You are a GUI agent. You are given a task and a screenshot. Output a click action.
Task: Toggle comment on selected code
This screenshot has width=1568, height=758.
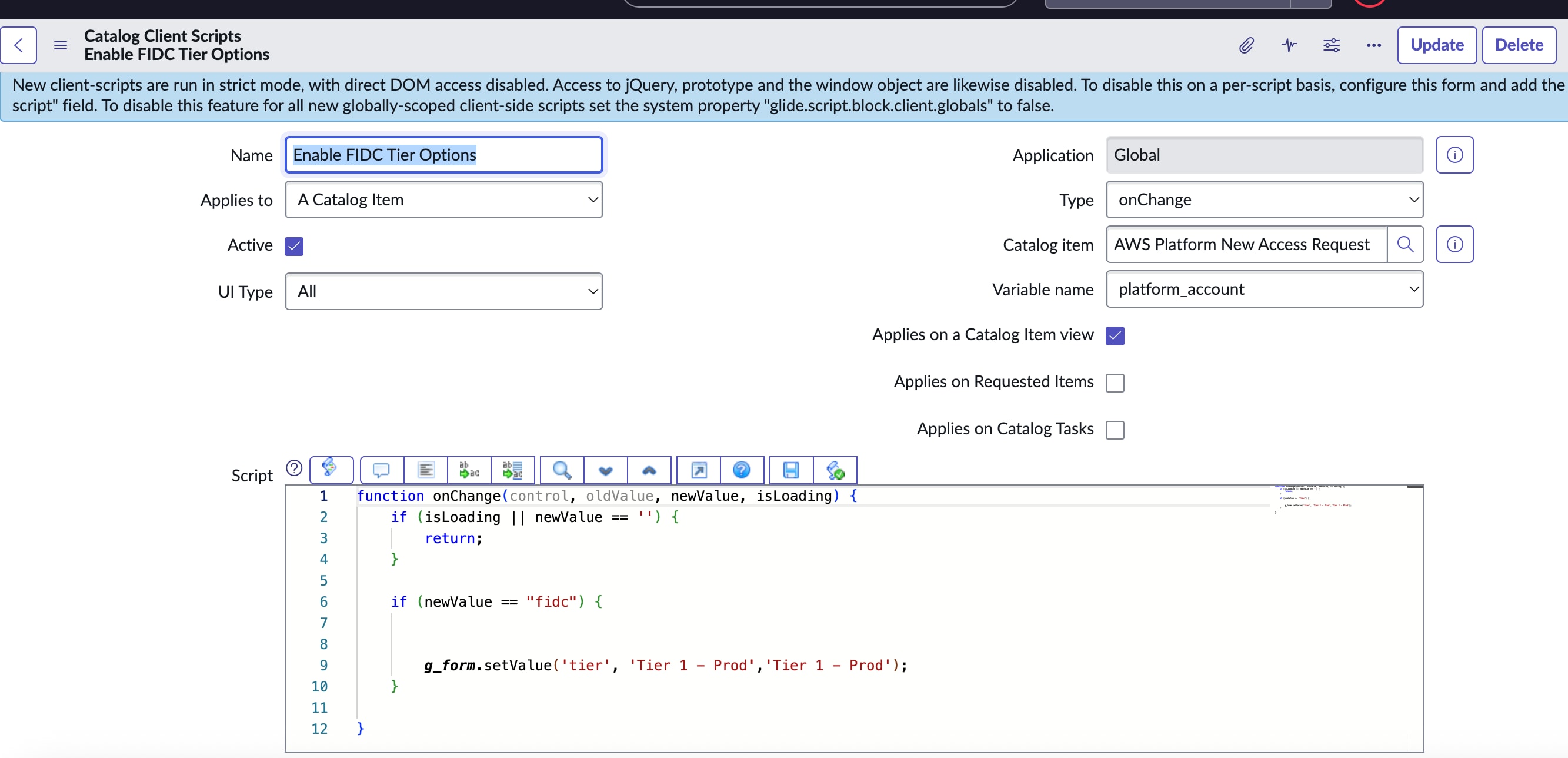pos(382,470)
